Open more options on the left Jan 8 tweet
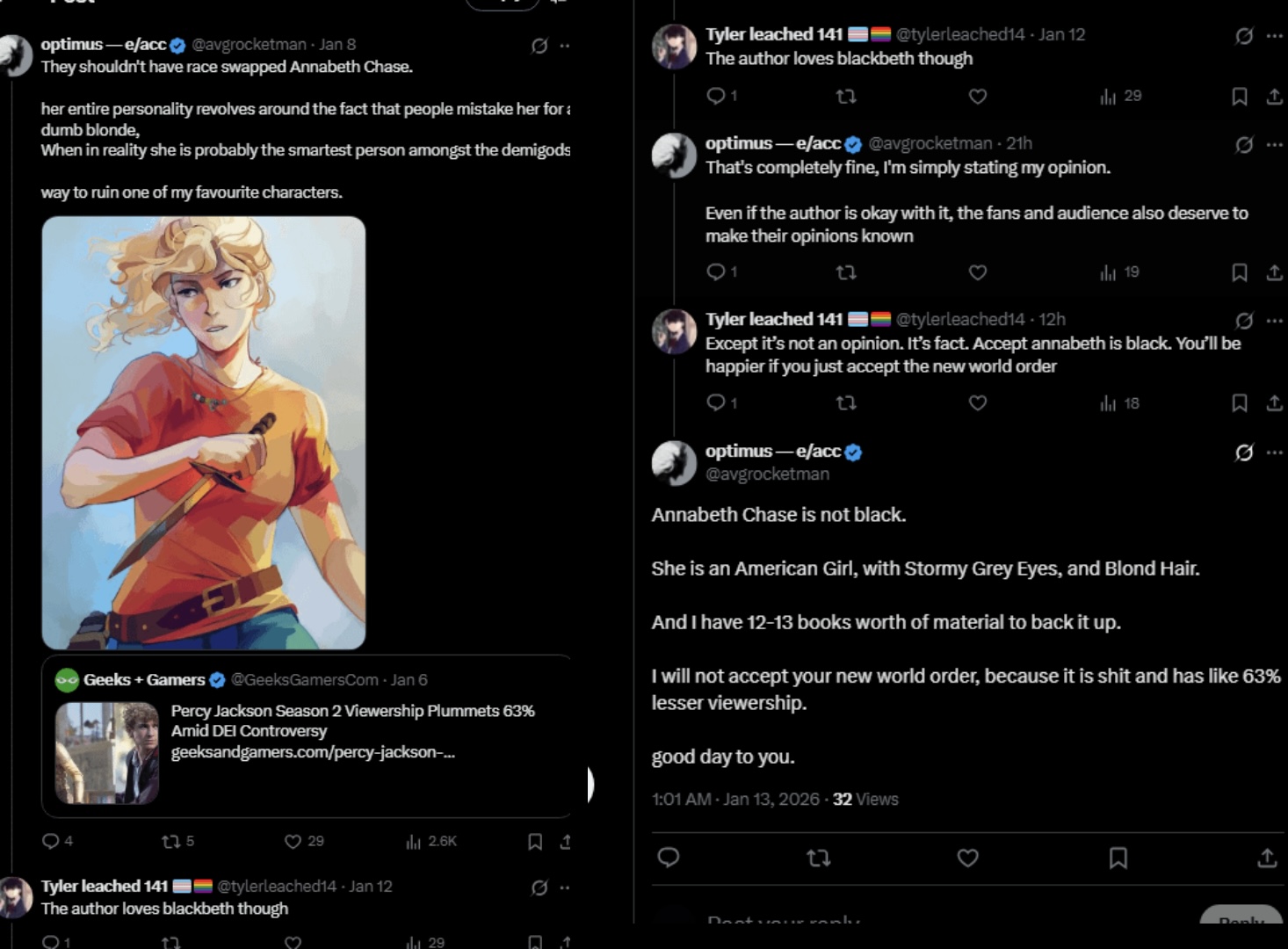The image size is (1288, 949). pyautogui.click(x=565, y=46)
